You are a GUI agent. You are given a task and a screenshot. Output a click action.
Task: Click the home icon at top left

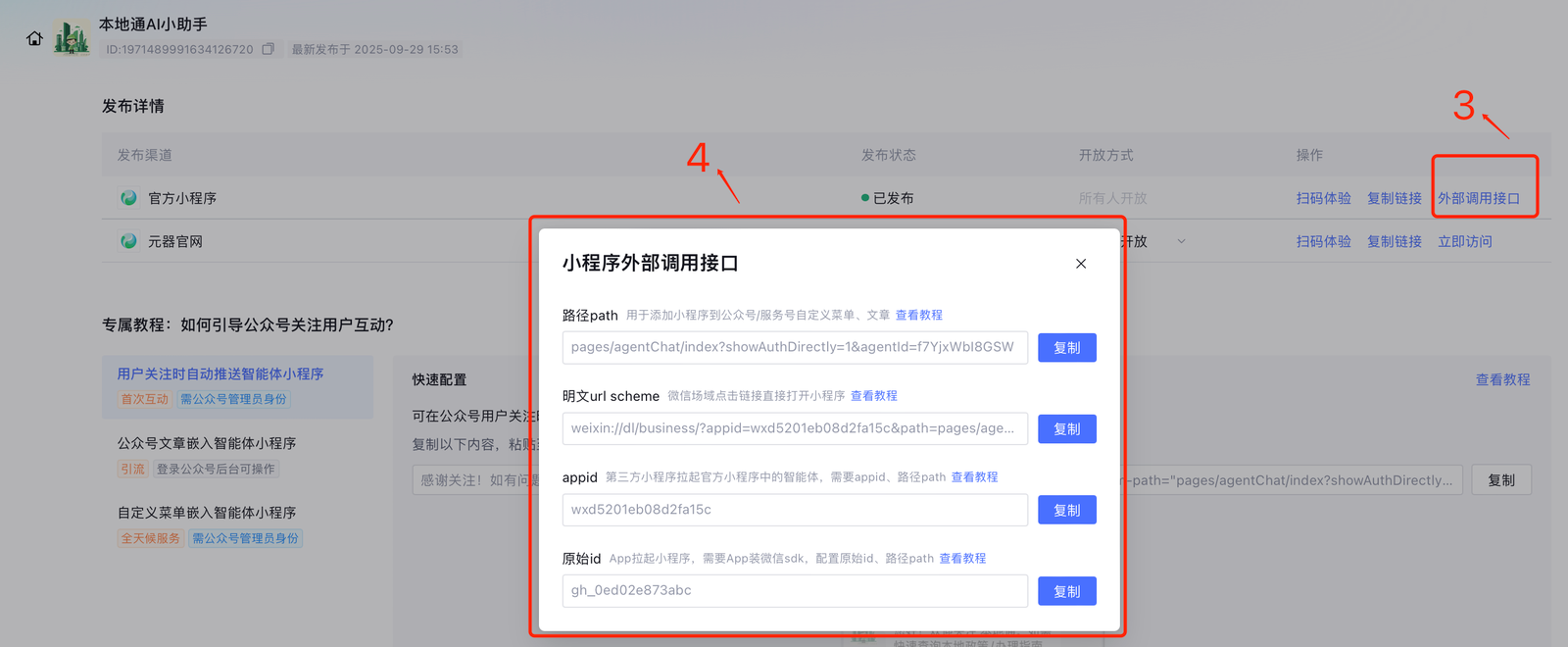point(34,38)
